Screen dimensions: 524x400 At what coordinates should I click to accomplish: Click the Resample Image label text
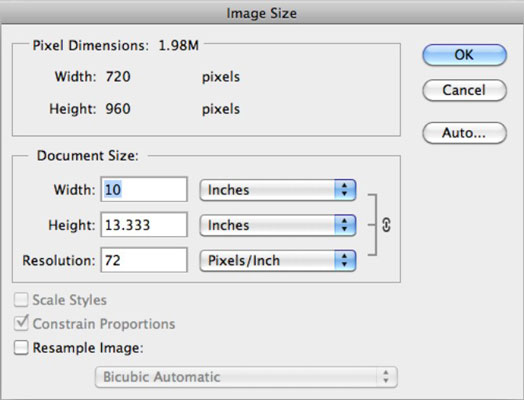[x=88, y=348]
